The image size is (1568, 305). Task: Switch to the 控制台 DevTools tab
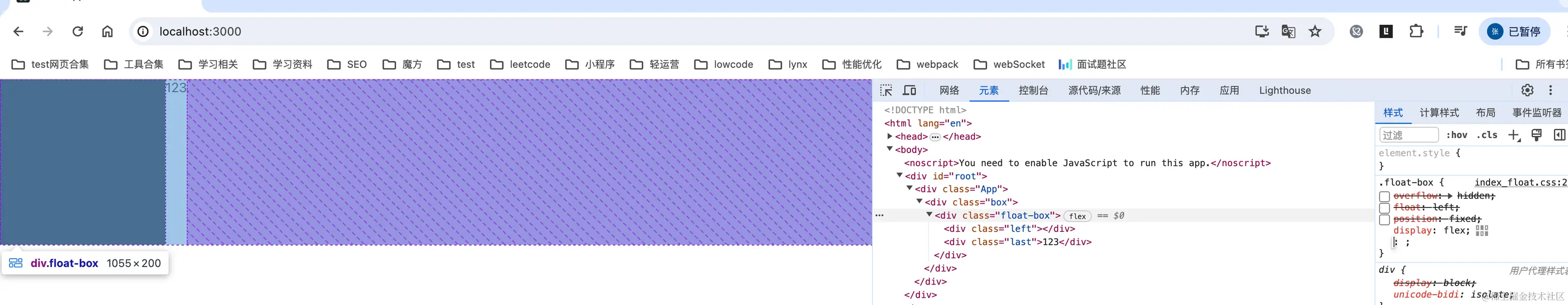(x=1033, y=91)
